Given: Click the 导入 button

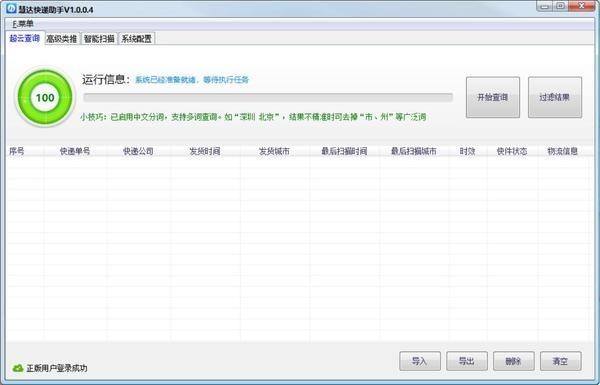Looking at the screenshot, I should pos(420,361).
